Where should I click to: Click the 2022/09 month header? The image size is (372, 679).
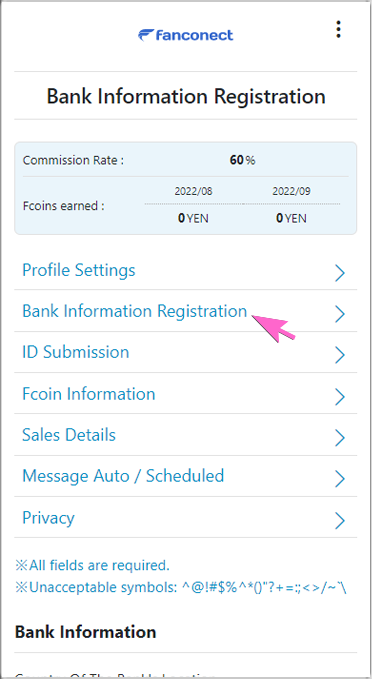[291, 191]
